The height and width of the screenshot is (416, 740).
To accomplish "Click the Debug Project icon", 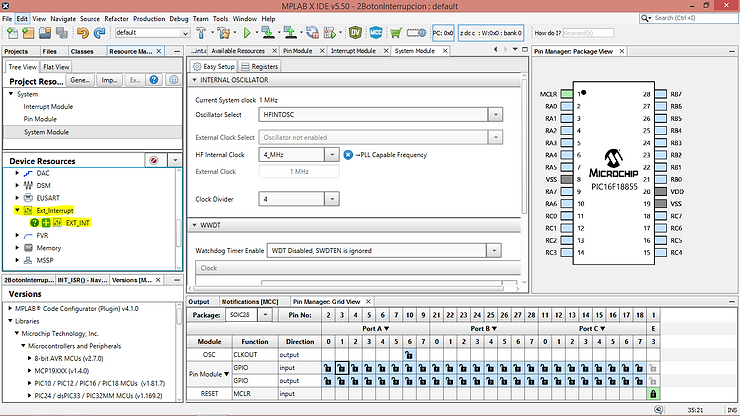I will [330, 33].
